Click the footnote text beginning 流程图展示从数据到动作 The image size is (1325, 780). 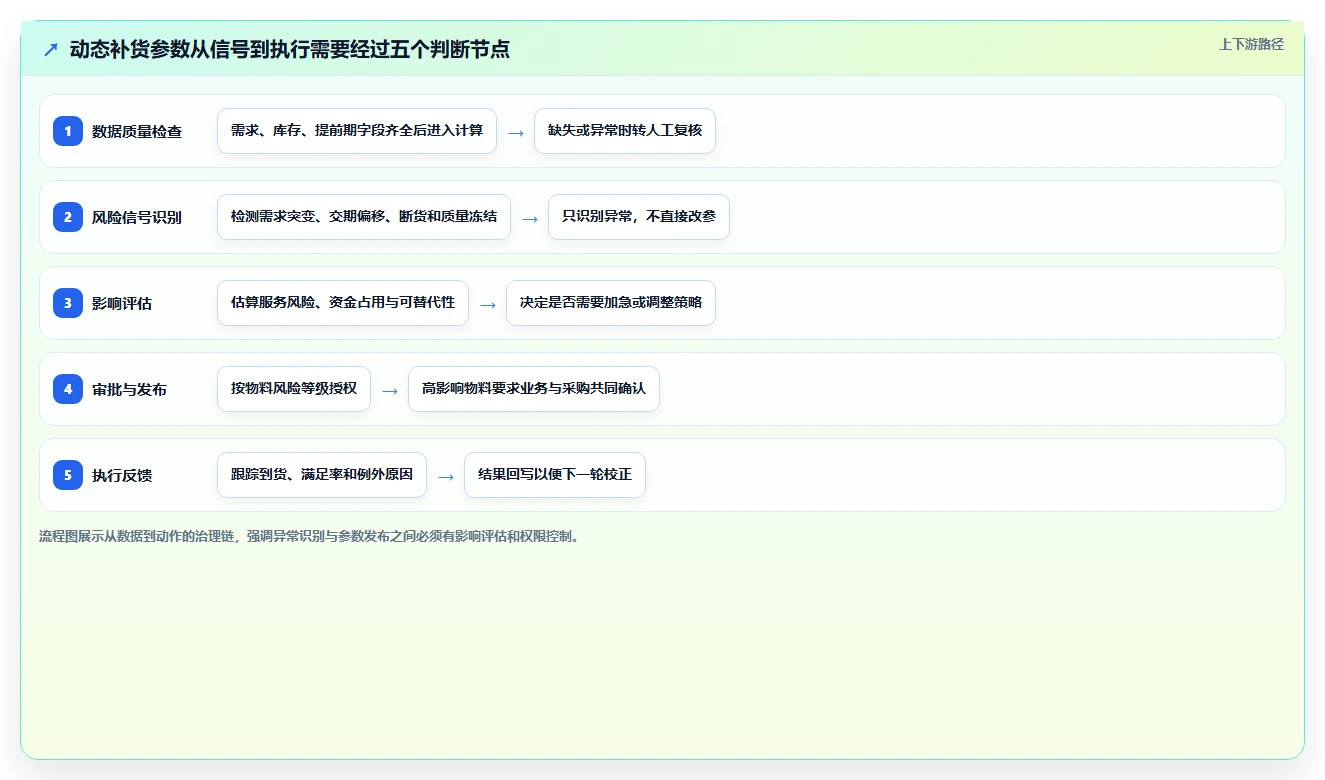pyautogui.click(x=309, y=536)
